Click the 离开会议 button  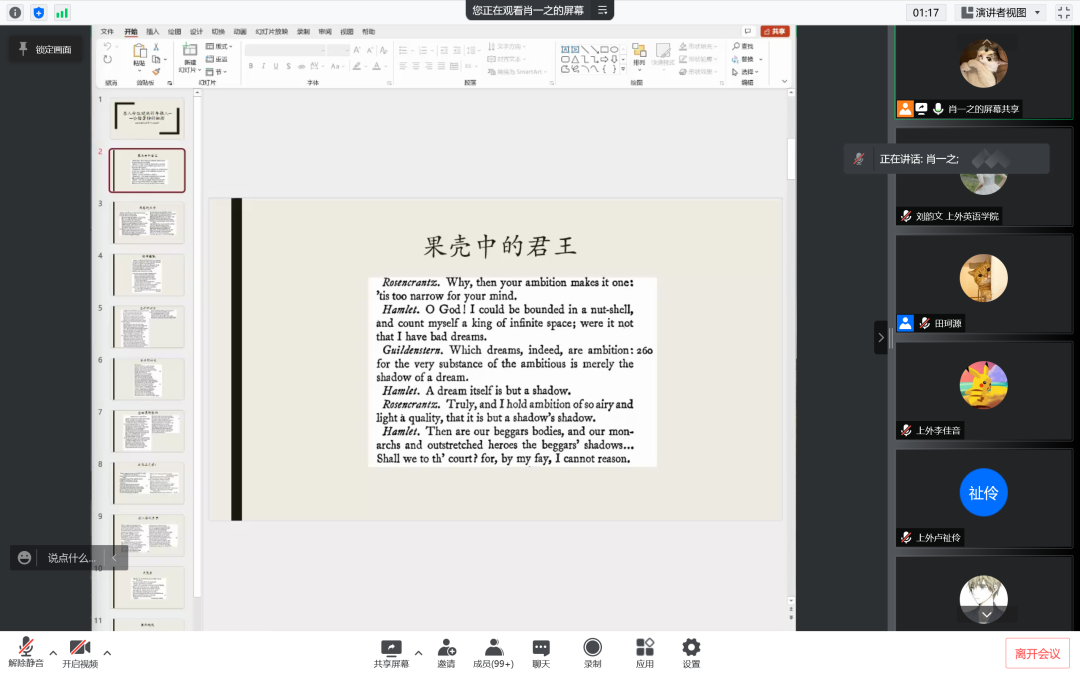point(1037,653)
